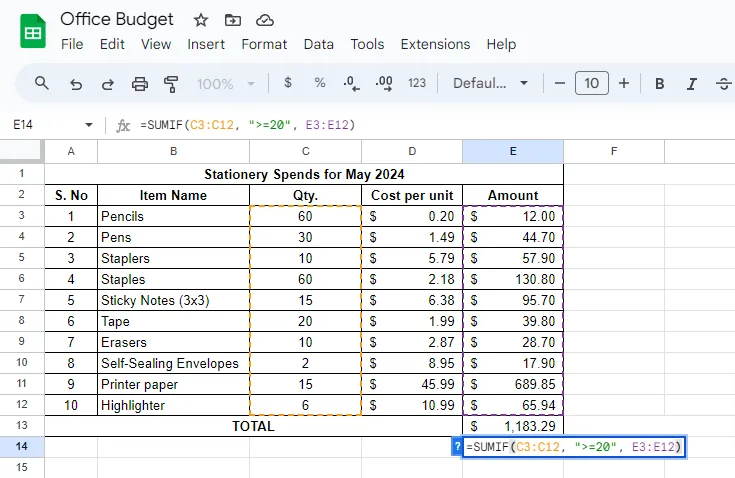Select the cost cell 45.99
Viewport: 735px width, 478px height.
tap(412, 384)
